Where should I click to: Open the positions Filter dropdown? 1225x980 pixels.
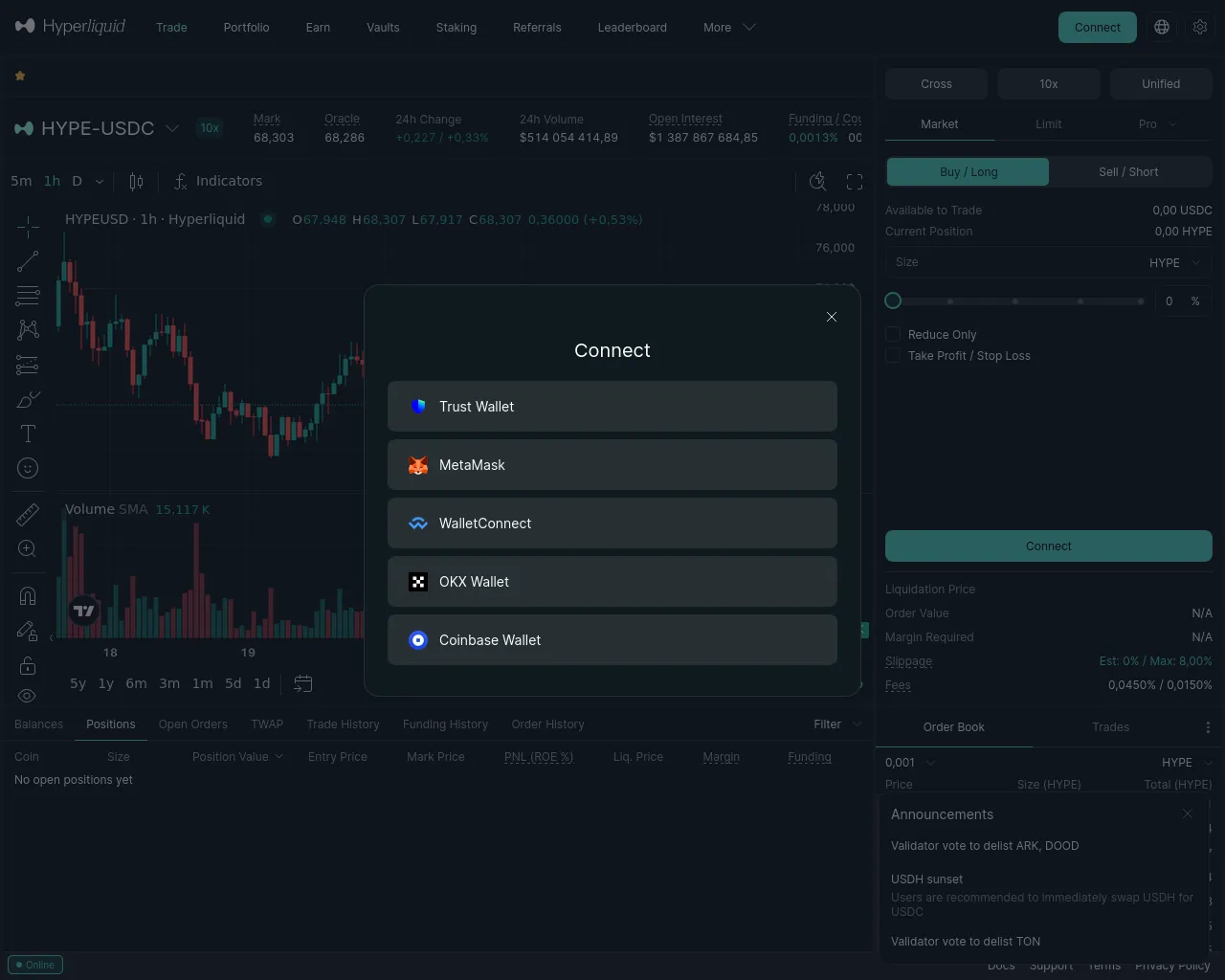(837, 724)
